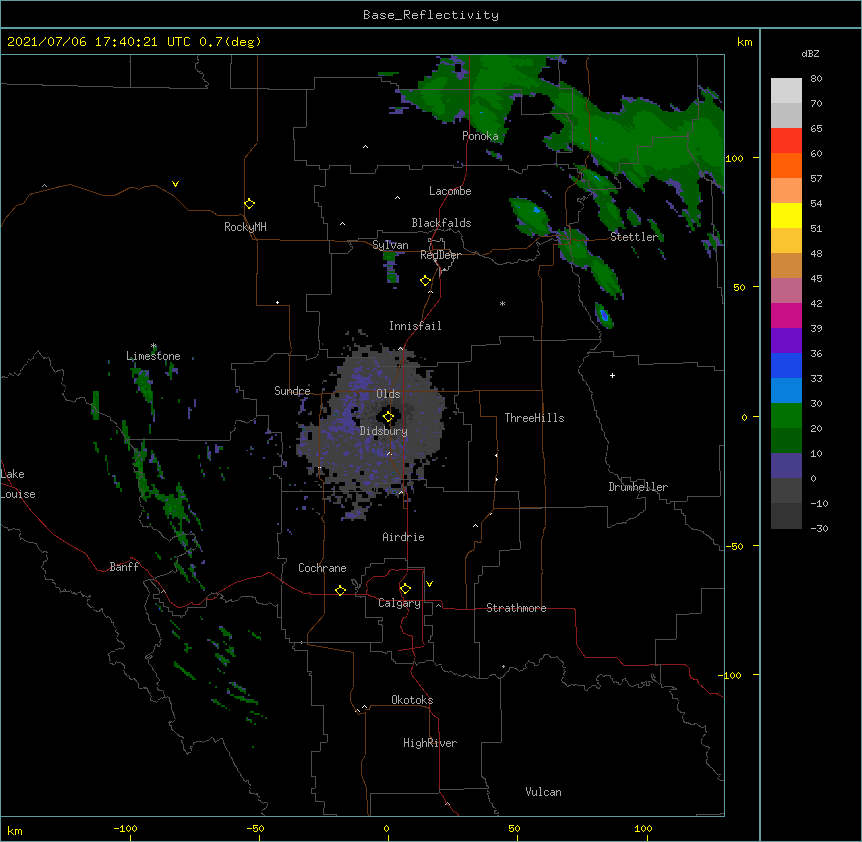Click the Base_Reflectivity title text
This screenshot has width=862, height=842.
[431, 15]
